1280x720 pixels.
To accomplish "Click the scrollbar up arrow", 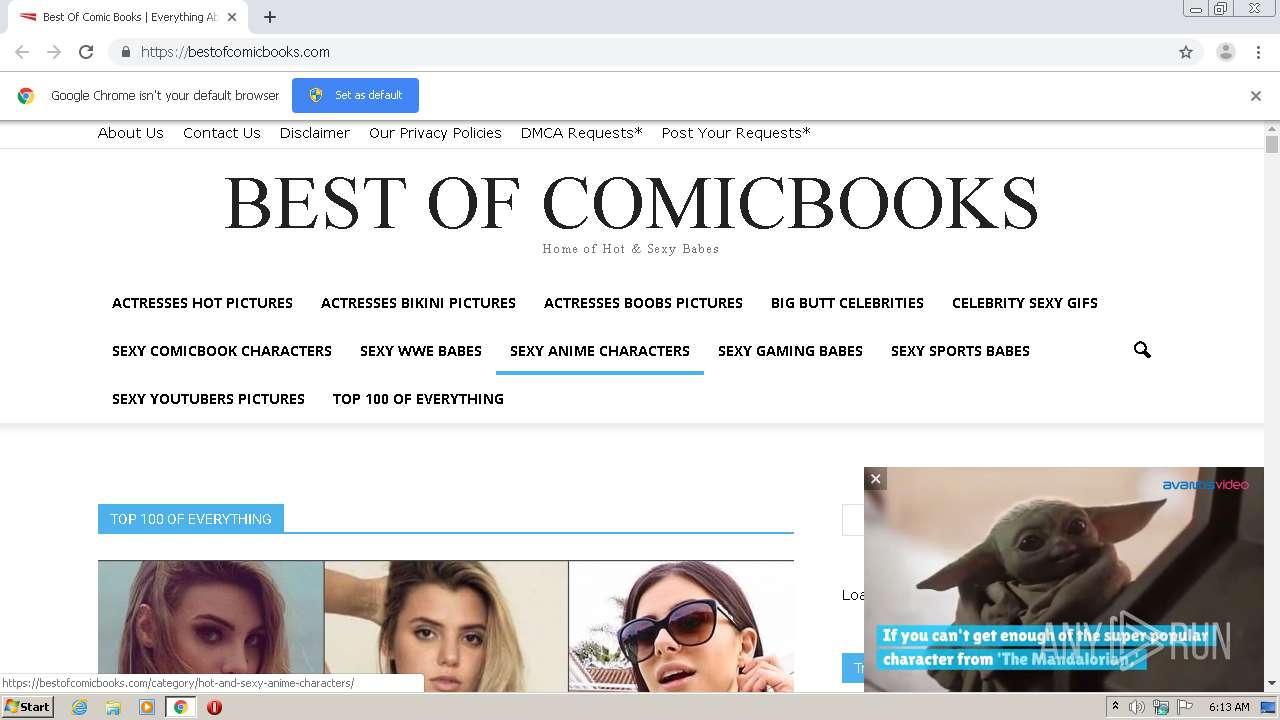I will (x=1272, y=129).
